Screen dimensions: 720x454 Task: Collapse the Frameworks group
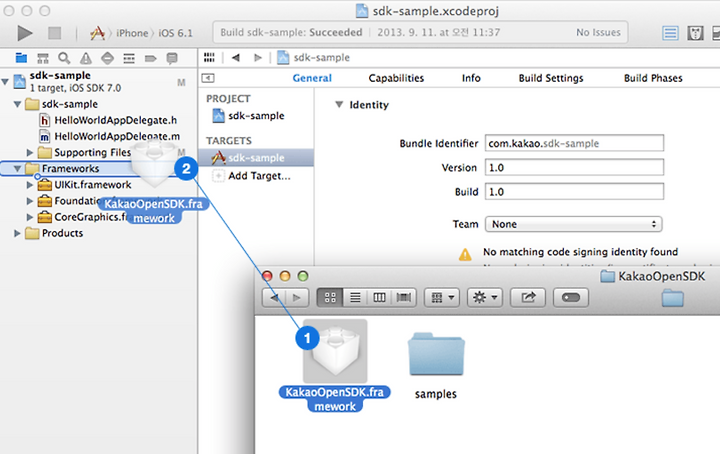coord(17,168)
